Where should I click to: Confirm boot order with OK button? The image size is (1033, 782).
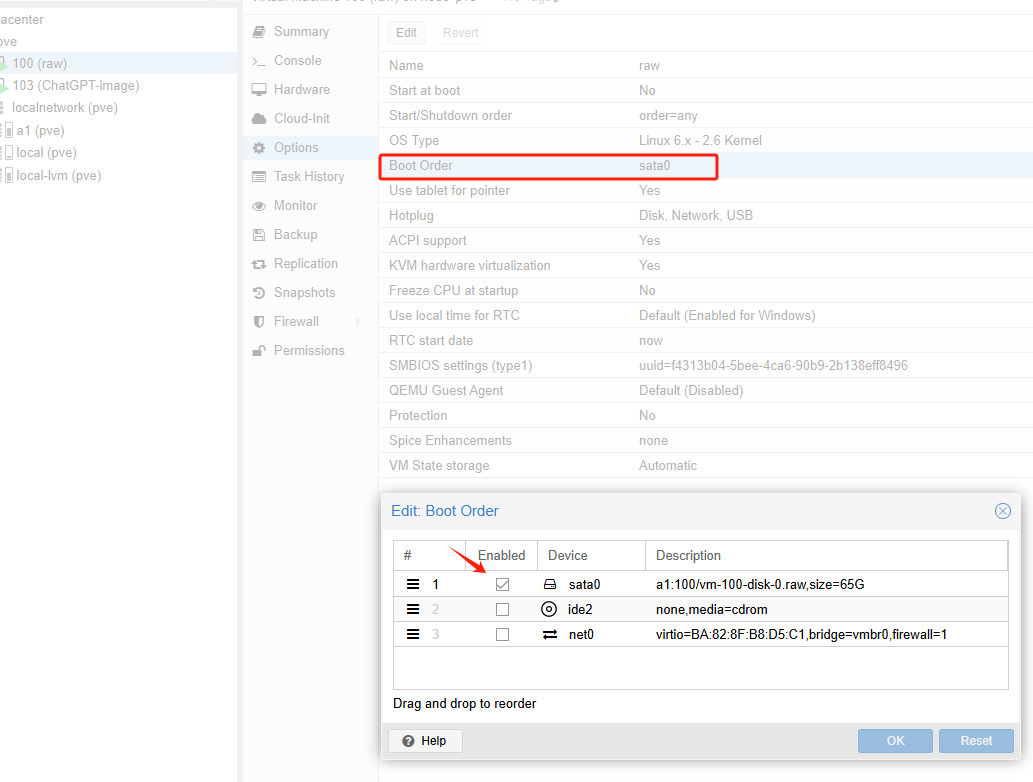pos(895,741)
